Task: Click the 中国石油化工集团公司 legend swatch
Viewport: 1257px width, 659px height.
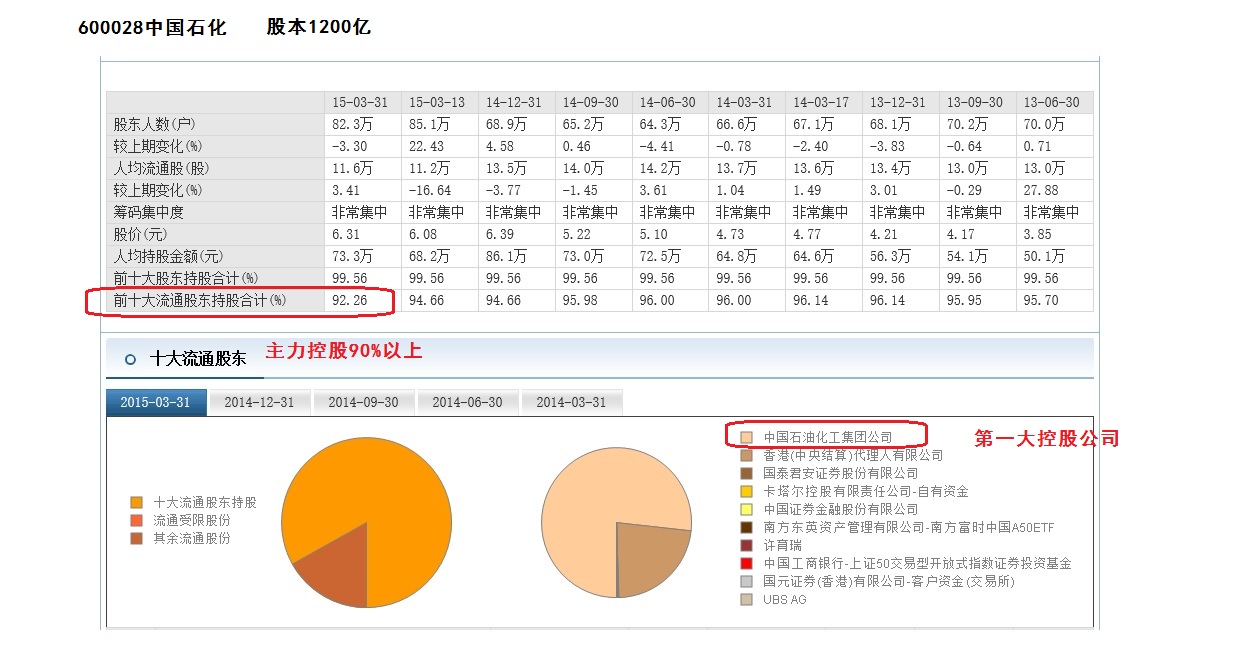Action: [746, 437]
